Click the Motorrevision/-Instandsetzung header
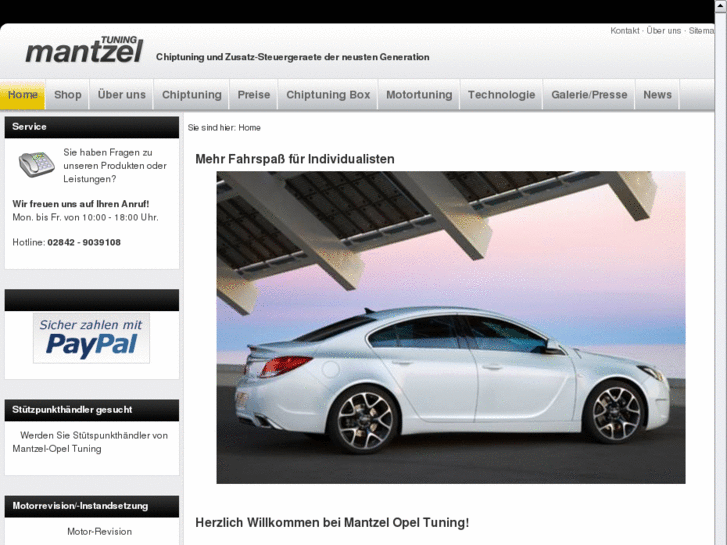This screenshot has height=545, width=727. tap(92, 507)
